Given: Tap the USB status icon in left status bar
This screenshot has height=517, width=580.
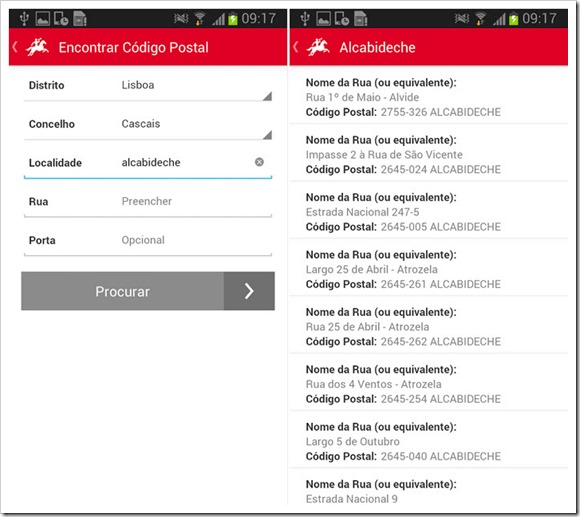Looking at the screenshot, I should [24, 18].
